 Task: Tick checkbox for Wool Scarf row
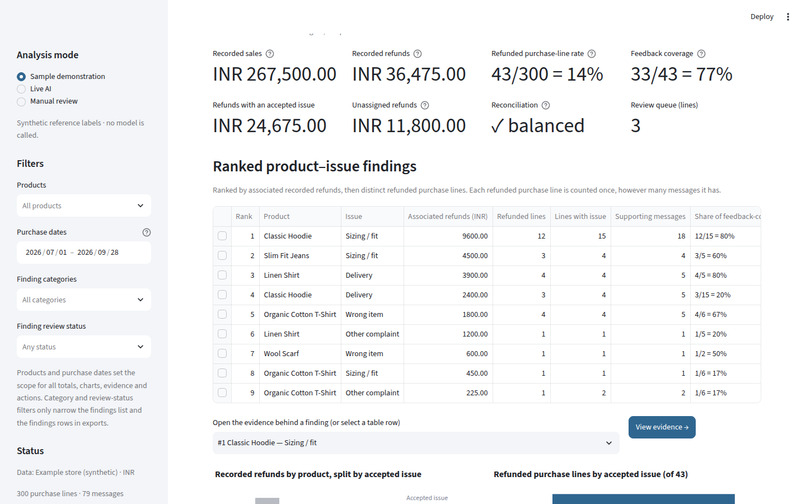pos(222,353)
